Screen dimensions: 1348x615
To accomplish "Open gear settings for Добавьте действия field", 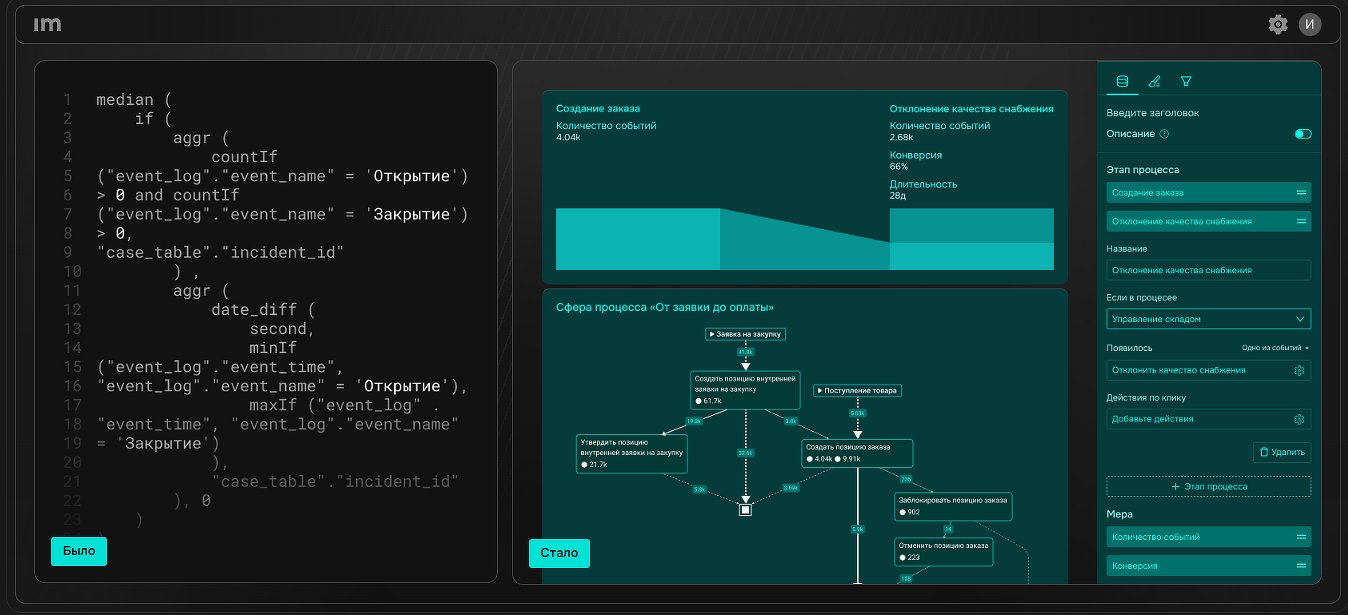I will pos(1299,419).
